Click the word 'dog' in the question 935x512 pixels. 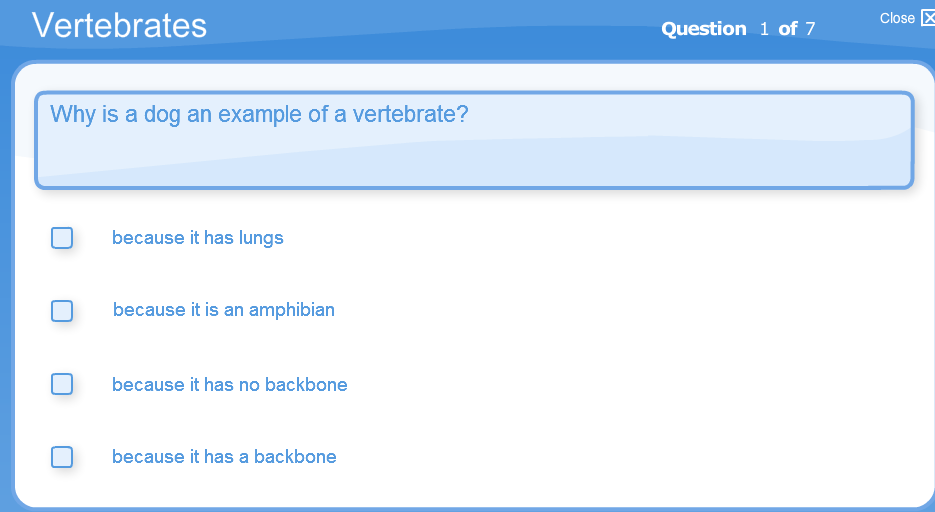pyautogui.click(x=162, y=114)
